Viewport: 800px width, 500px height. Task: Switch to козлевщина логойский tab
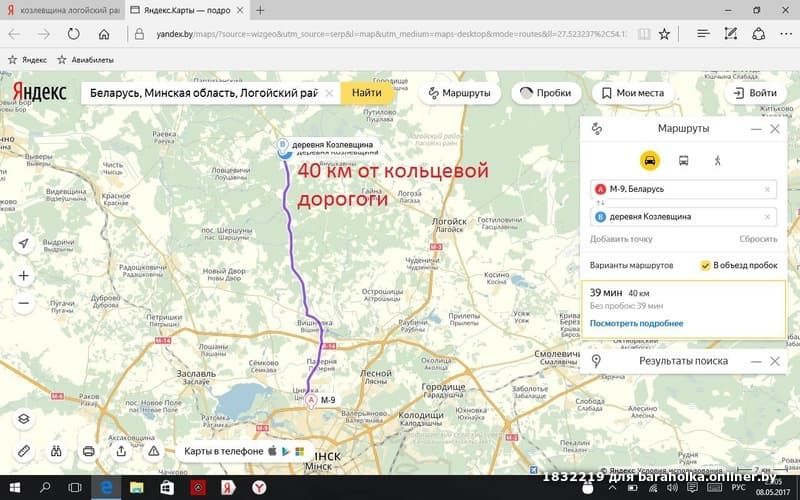coord(62,10)
